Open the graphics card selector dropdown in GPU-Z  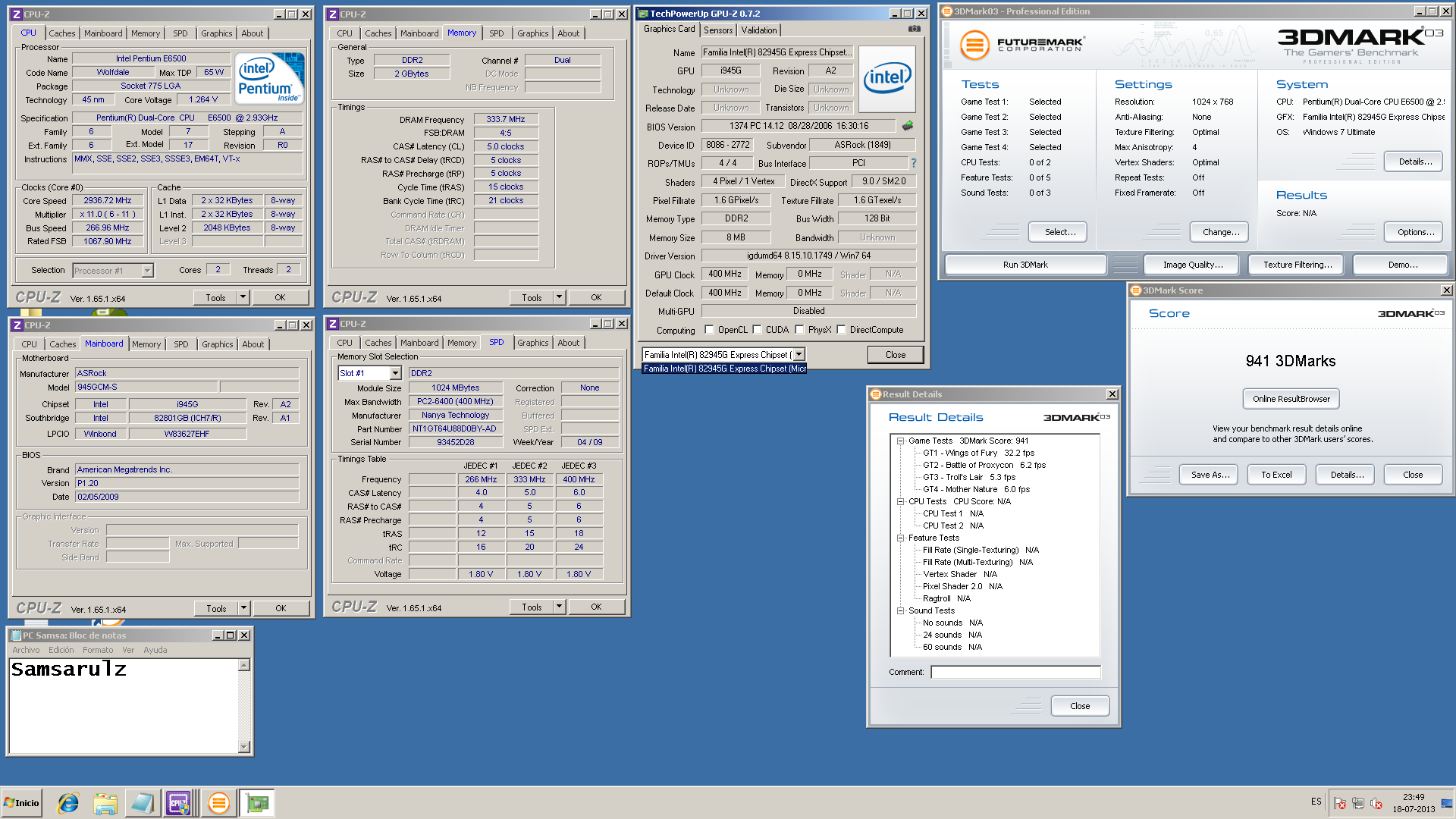click(799, 355)
